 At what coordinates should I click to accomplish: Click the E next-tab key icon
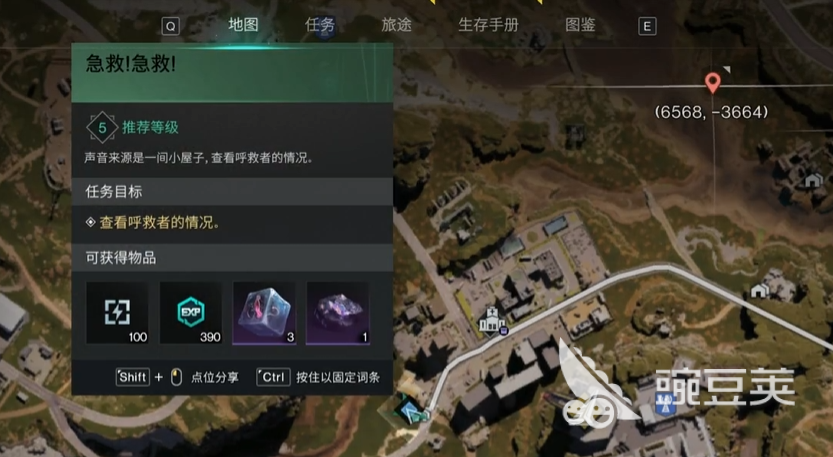click(647, 26)
